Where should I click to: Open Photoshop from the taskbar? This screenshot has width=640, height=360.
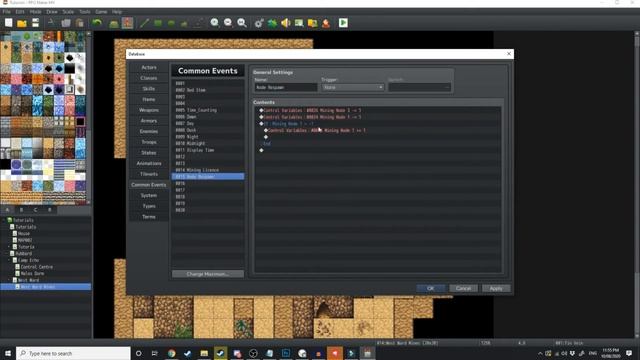[286, 353]
